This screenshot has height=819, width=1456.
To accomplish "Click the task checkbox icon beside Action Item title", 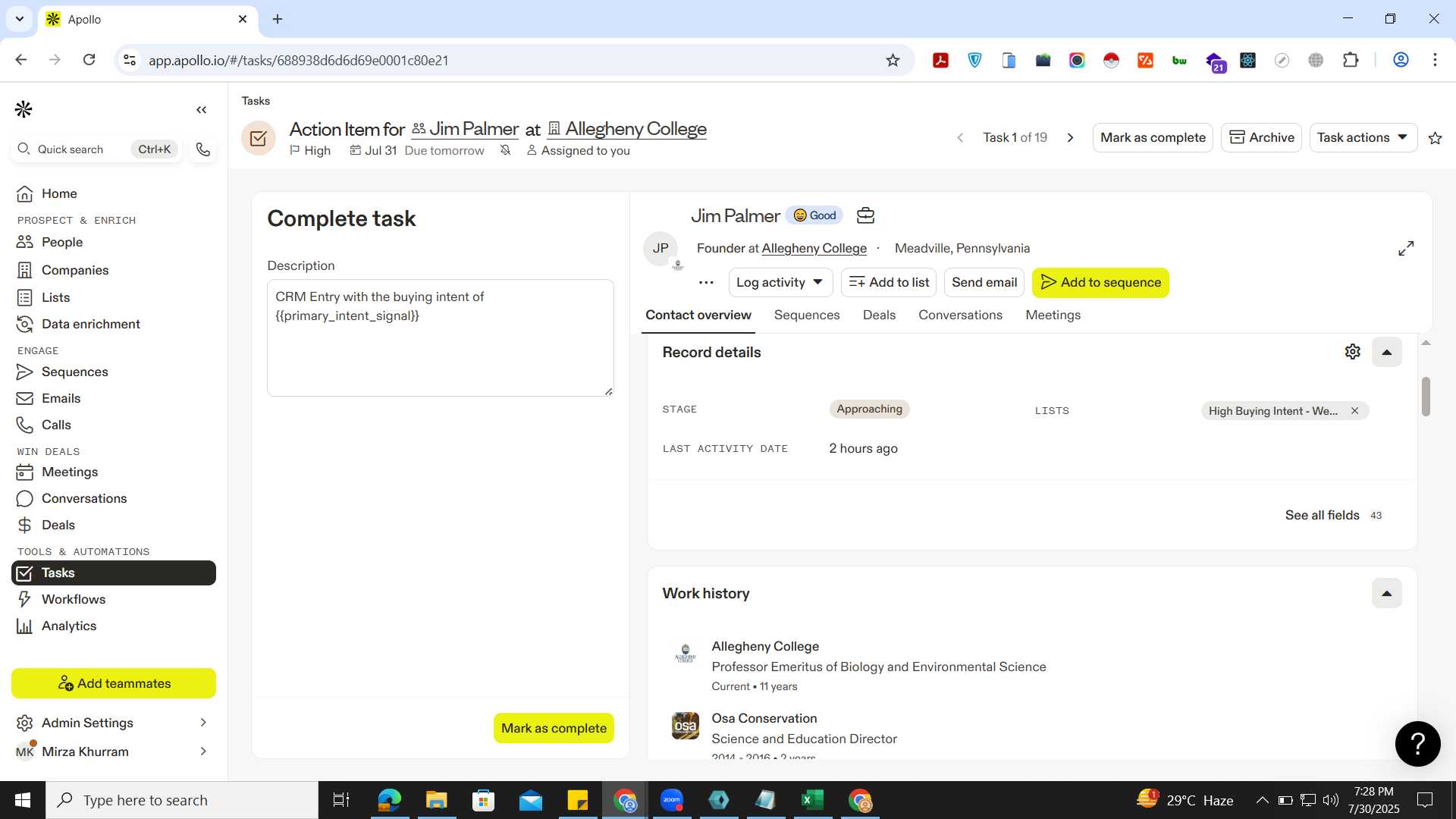I will point(259,138).
